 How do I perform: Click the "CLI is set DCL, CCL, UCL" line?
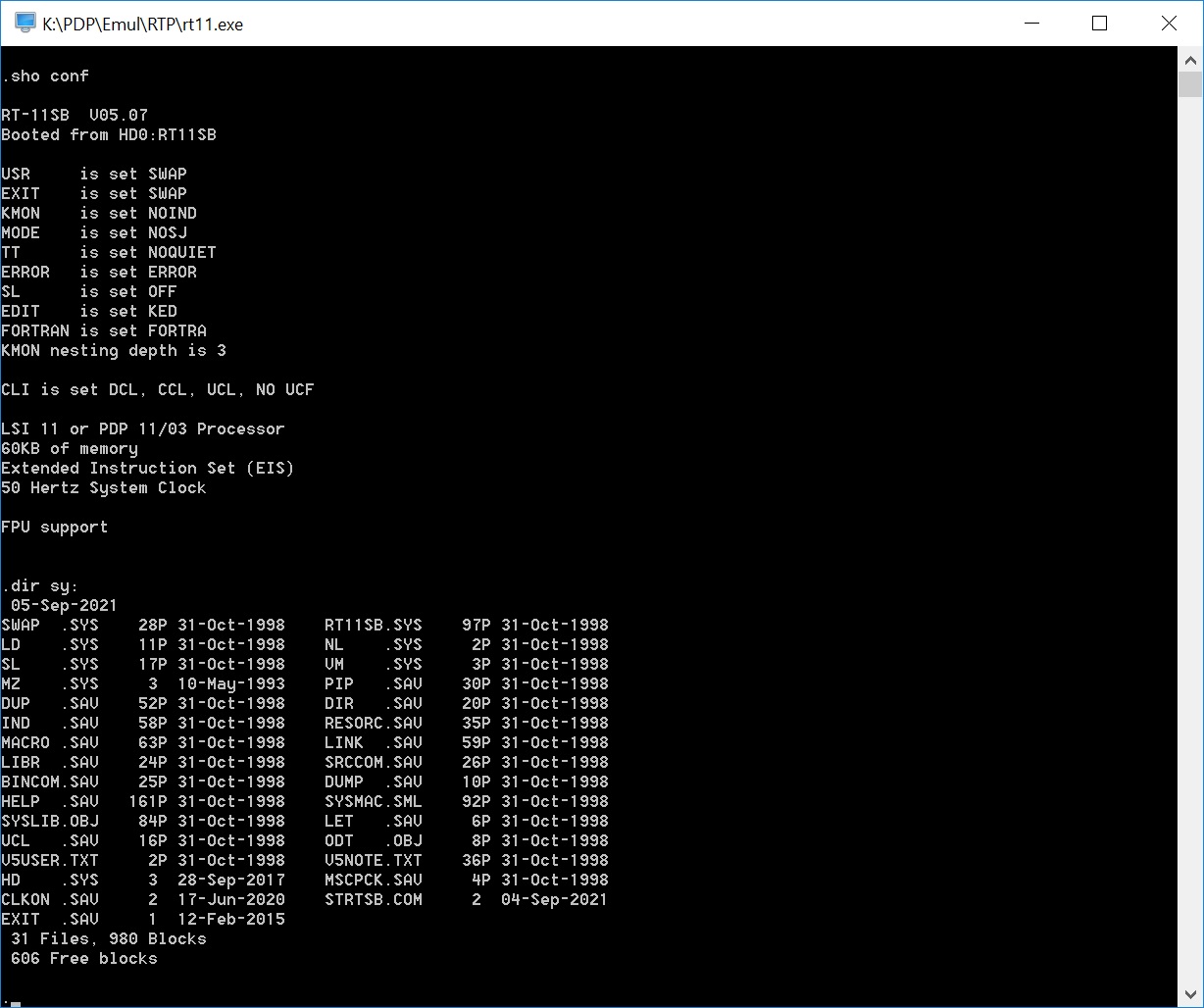click(x=157, y=389)
